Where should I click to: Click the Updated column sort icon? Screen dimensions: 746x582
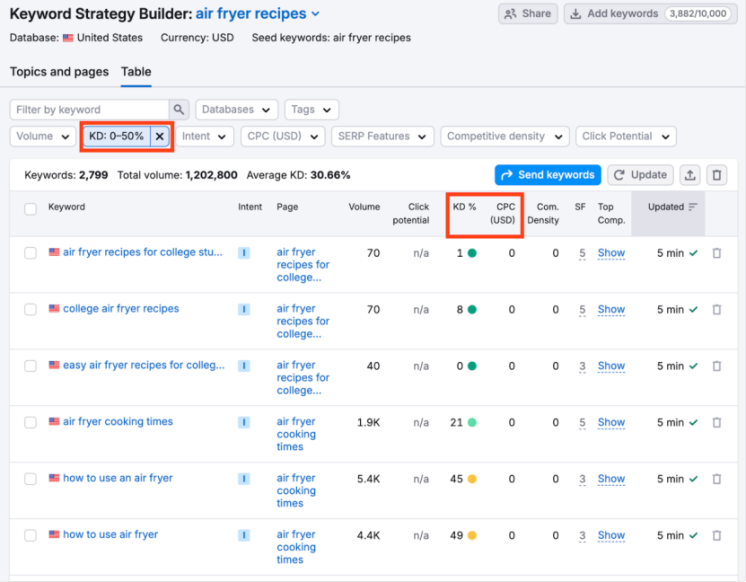693,207
